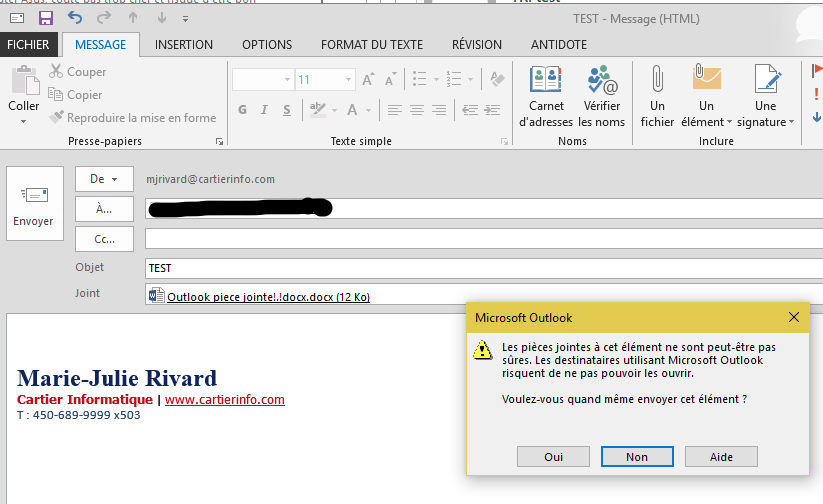Click the Envoyer send button
Image resolution: width=823 pixels, height=504 pixels.
pyautogui.click(x=35, y=204)
